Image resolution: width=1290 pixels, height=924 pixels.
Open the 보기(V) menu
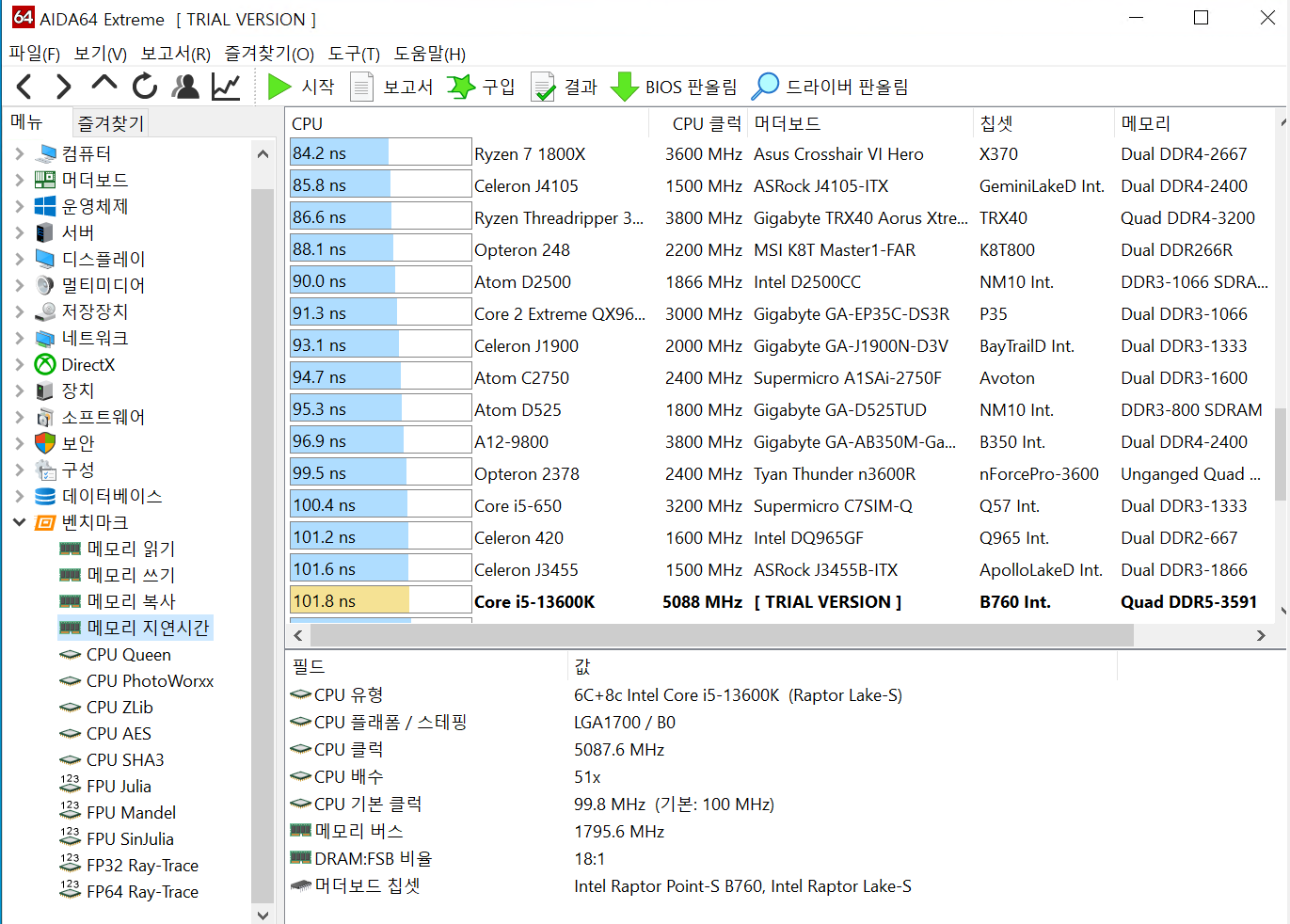101,54
